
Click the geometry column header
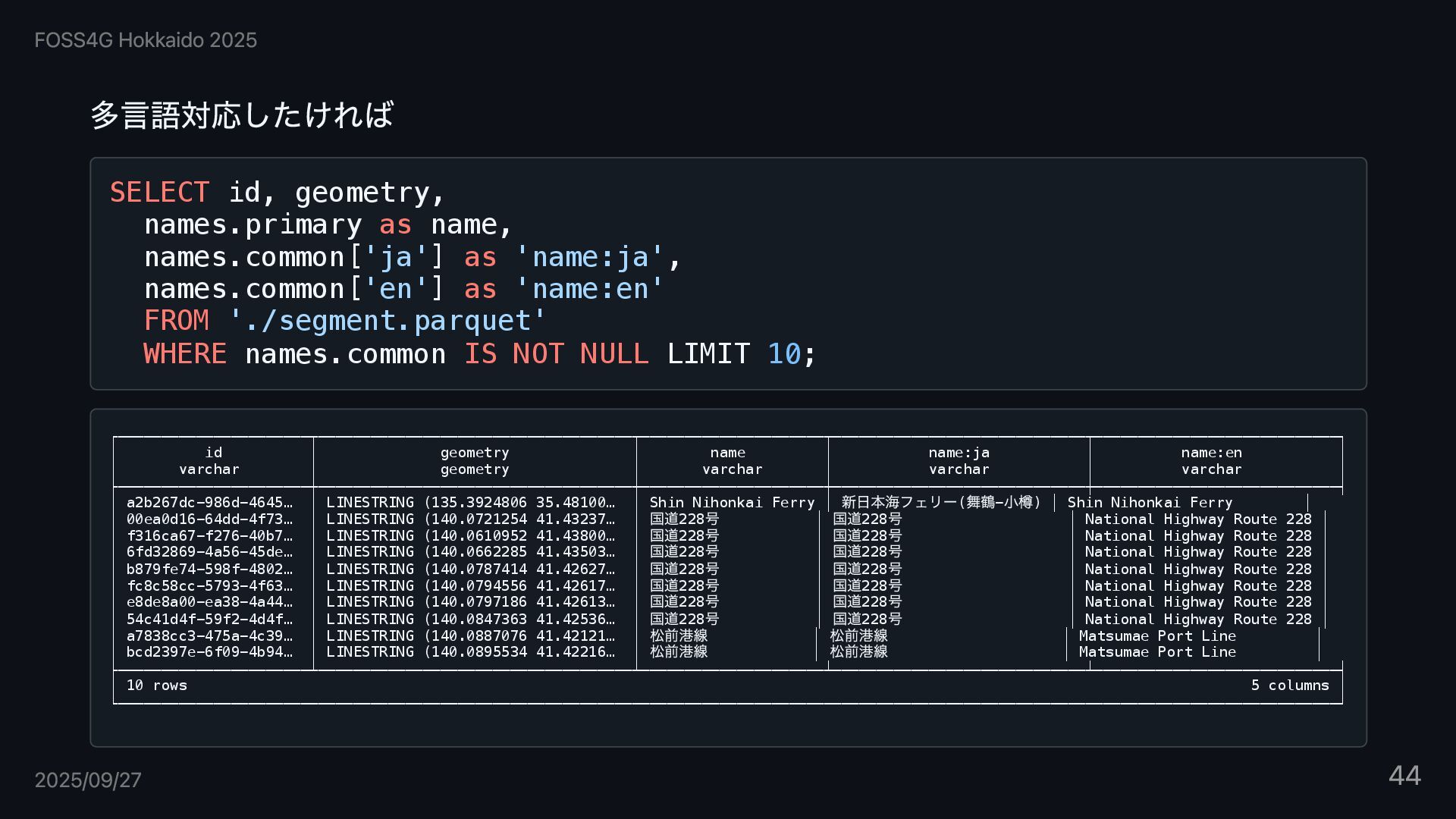tap(475, 460)
